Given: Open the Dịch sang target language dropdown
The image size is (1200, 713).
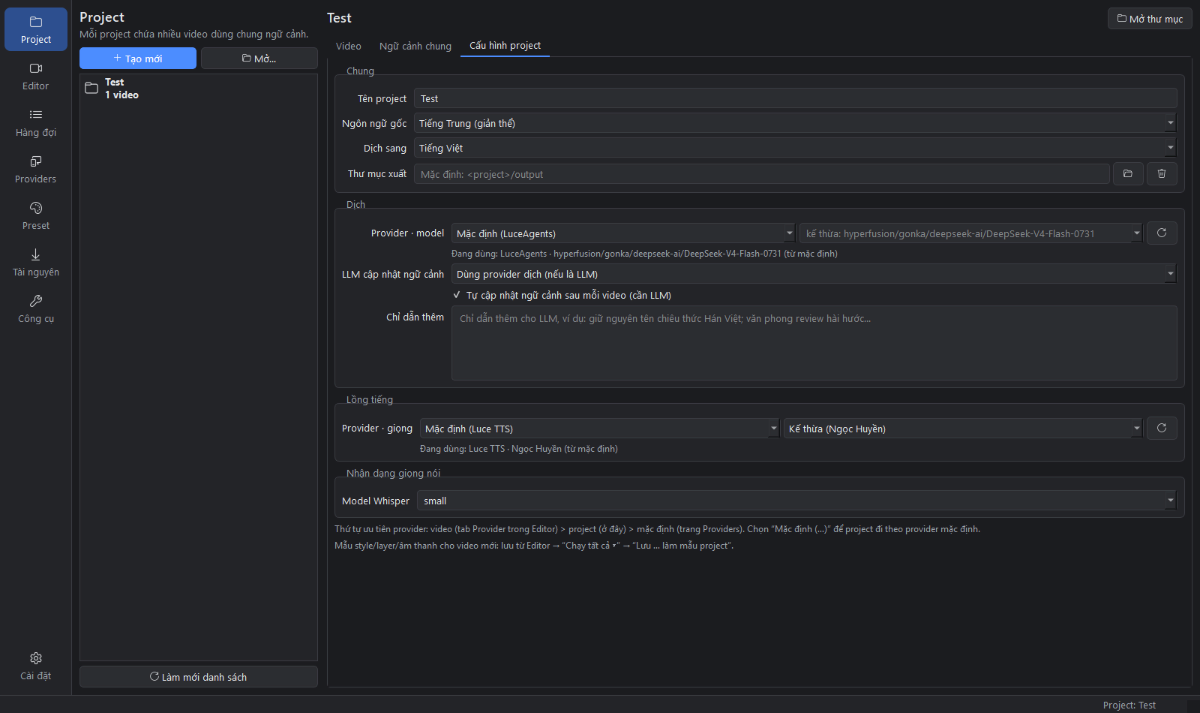Looking at the screenshot, I should pyautogui.click(x=795, y=148).
